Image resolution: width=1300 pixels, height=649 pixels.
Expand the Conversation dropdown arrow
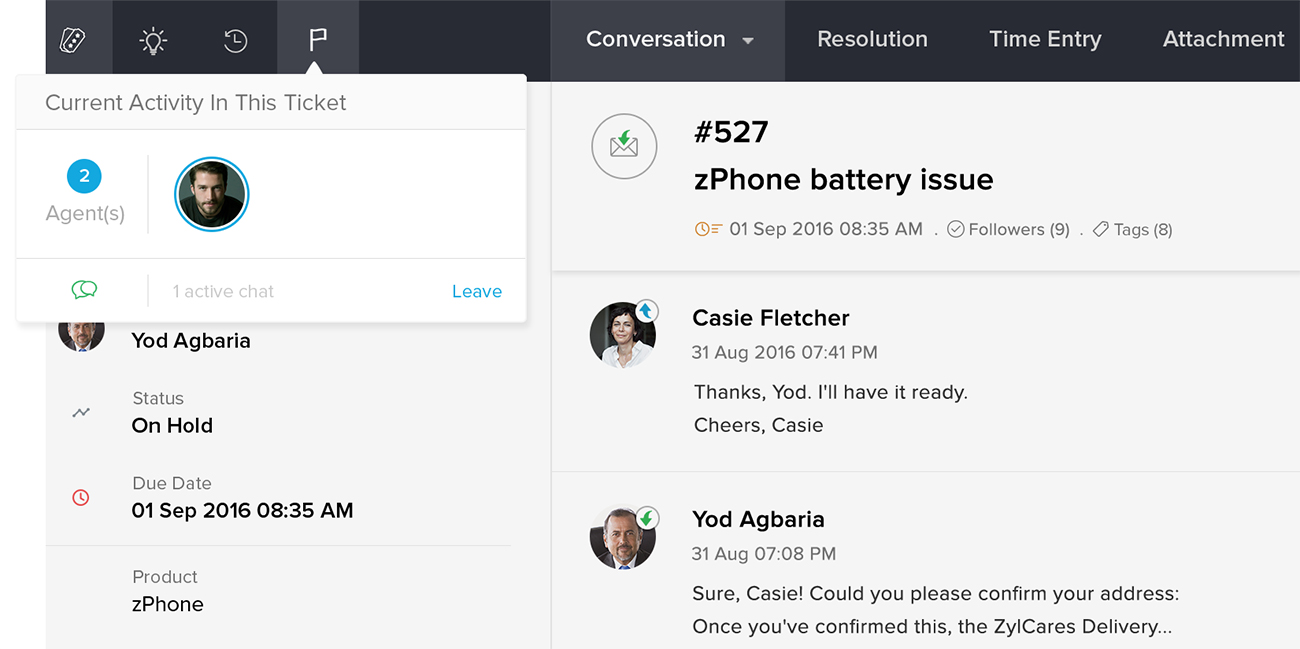tap(747, 41)
